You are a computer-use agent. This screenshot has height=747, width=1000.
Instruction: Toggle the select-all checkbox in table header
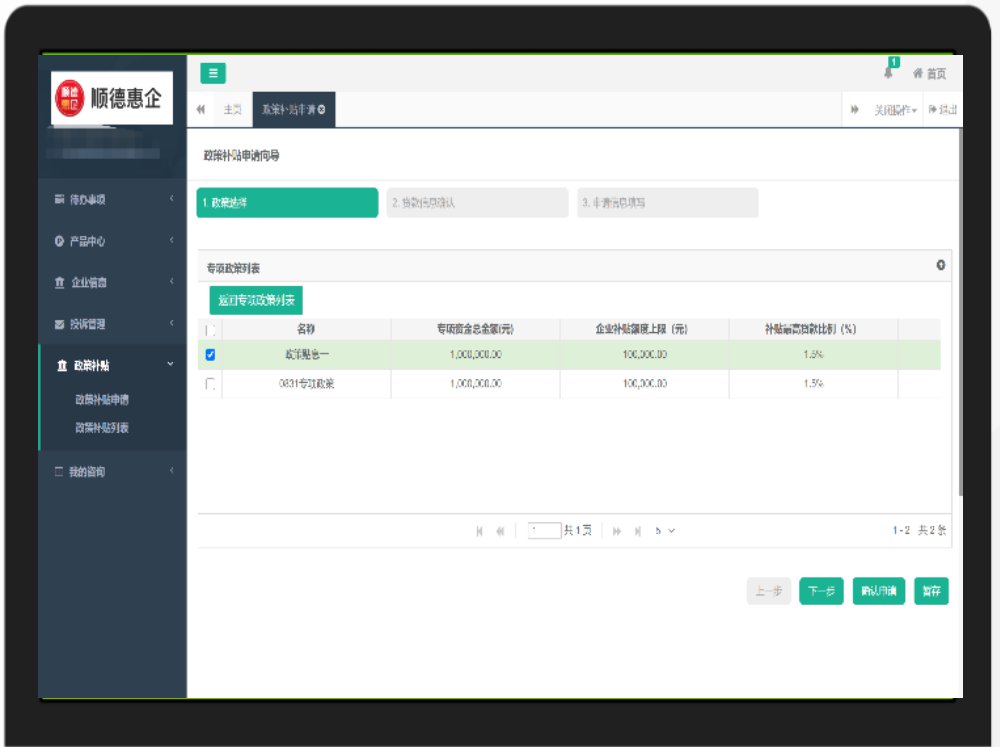tap(210, 329)
